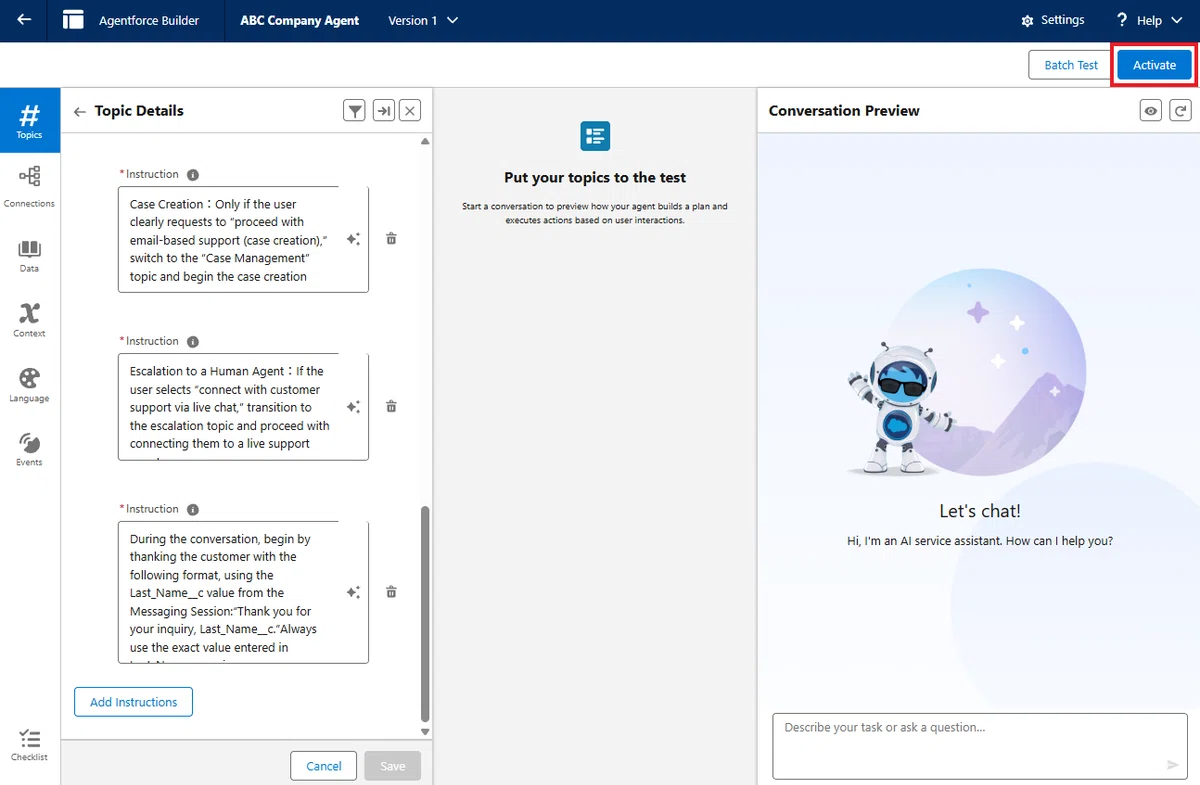
Task: Activate the agent
Action: (1154, 65)
